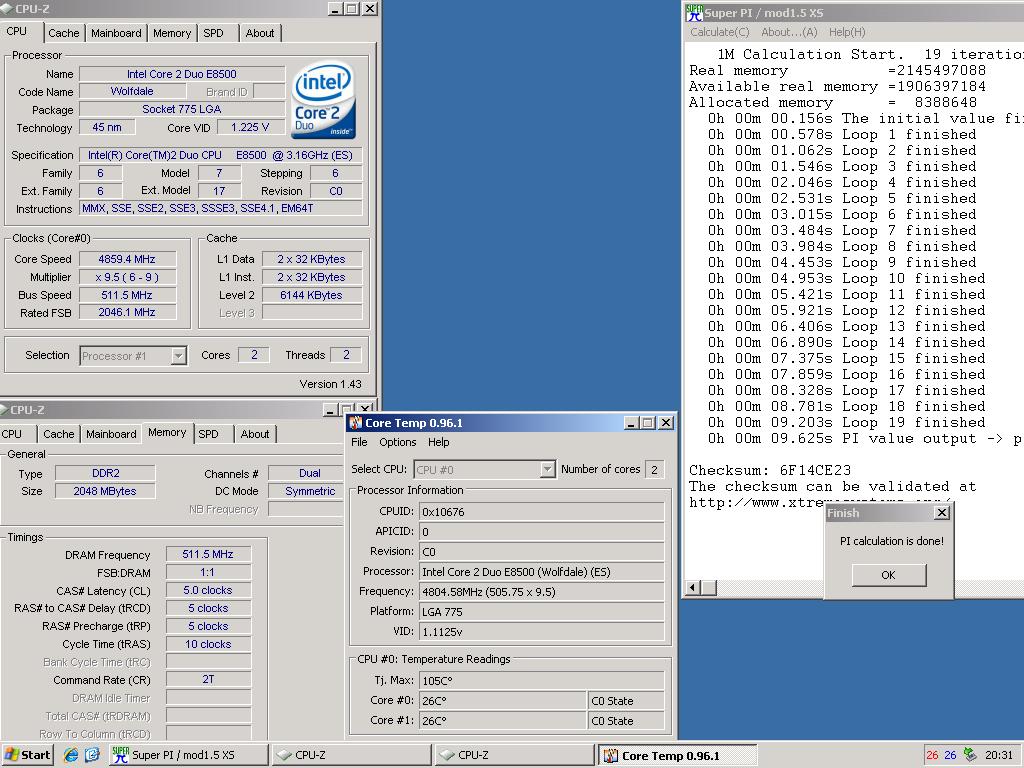Open Memory tab in upper CPU-Z window
This screenshot has height=768, width=1024.
tap(172, 33)
